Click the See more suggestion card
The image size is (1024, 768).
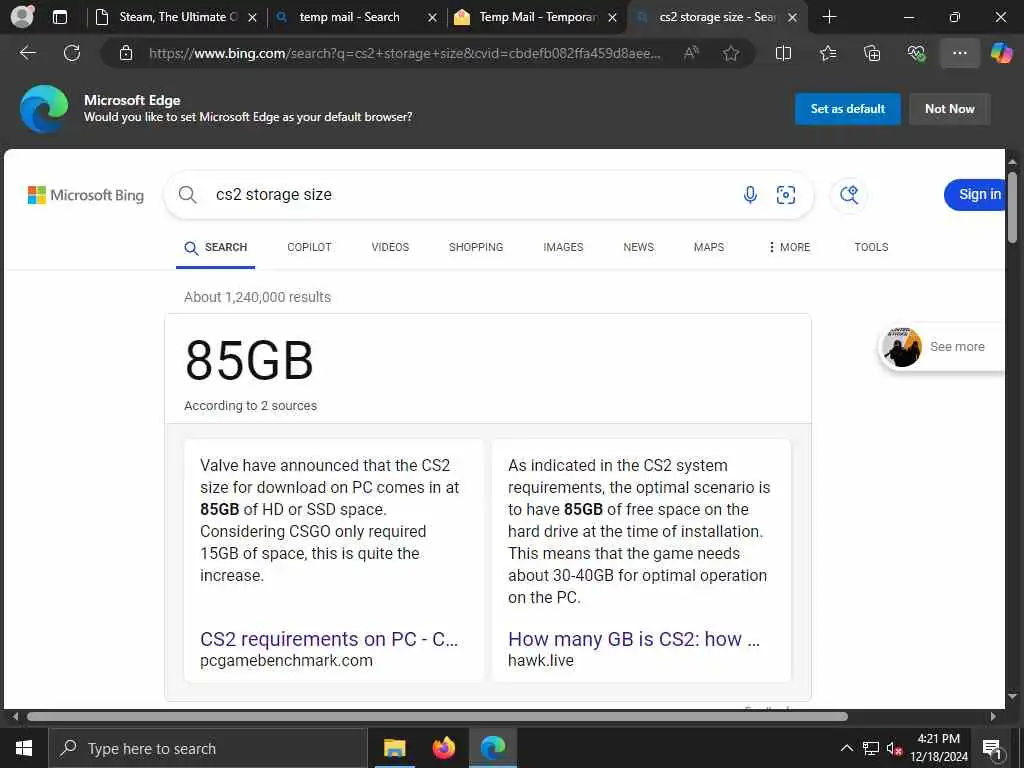(x=942, y=347)
